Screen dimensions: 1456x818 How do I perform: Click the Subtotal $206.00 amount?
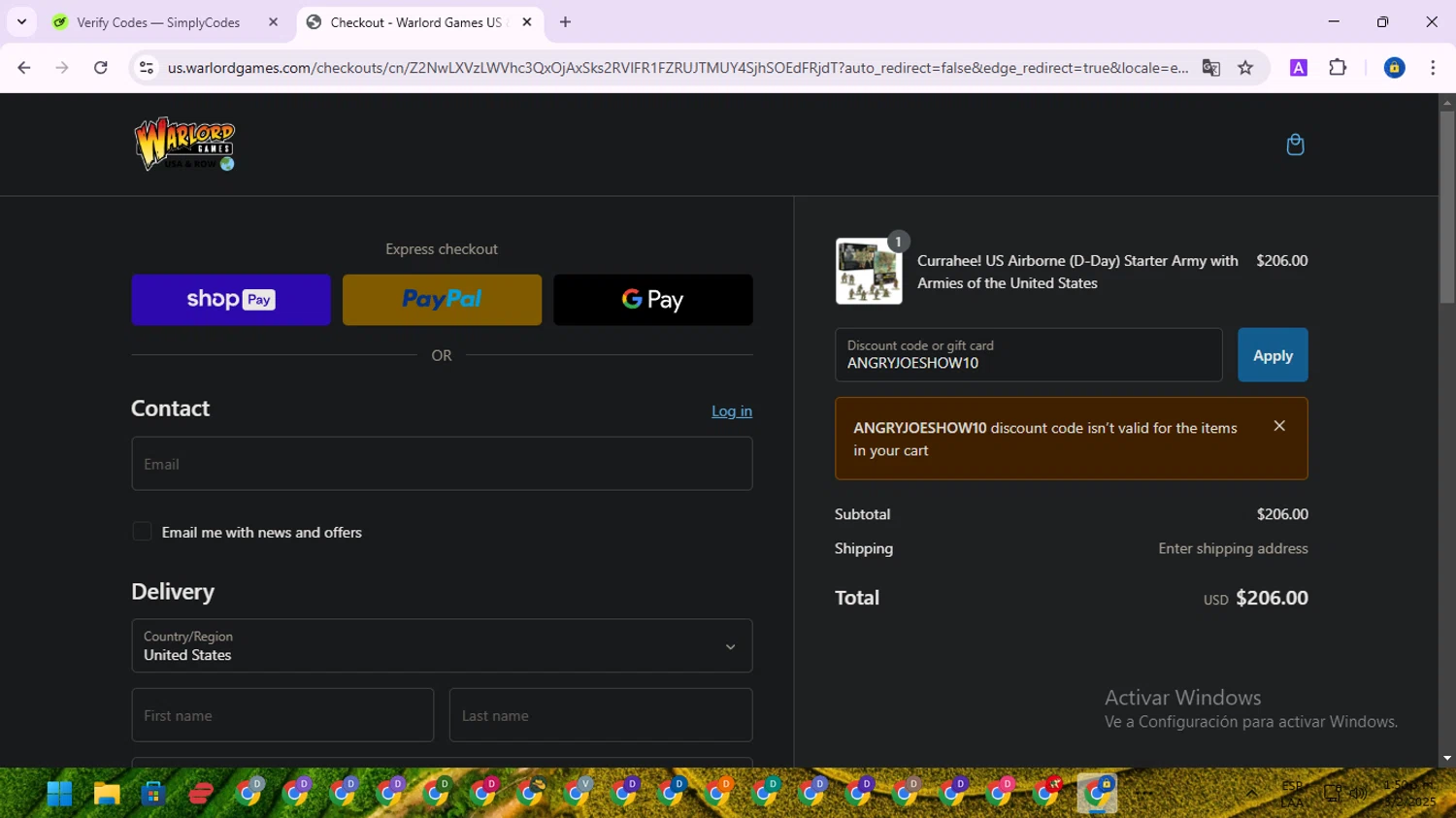point(1282,514)
